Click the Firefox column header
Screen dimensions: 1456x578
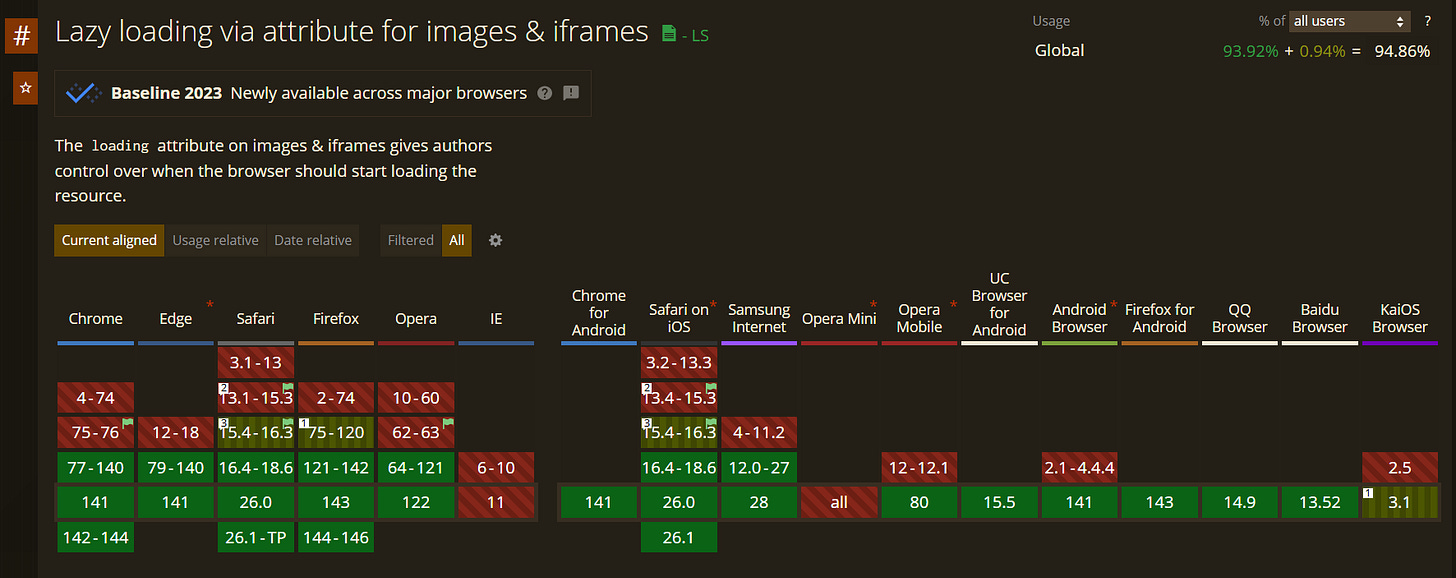point(336,318)
